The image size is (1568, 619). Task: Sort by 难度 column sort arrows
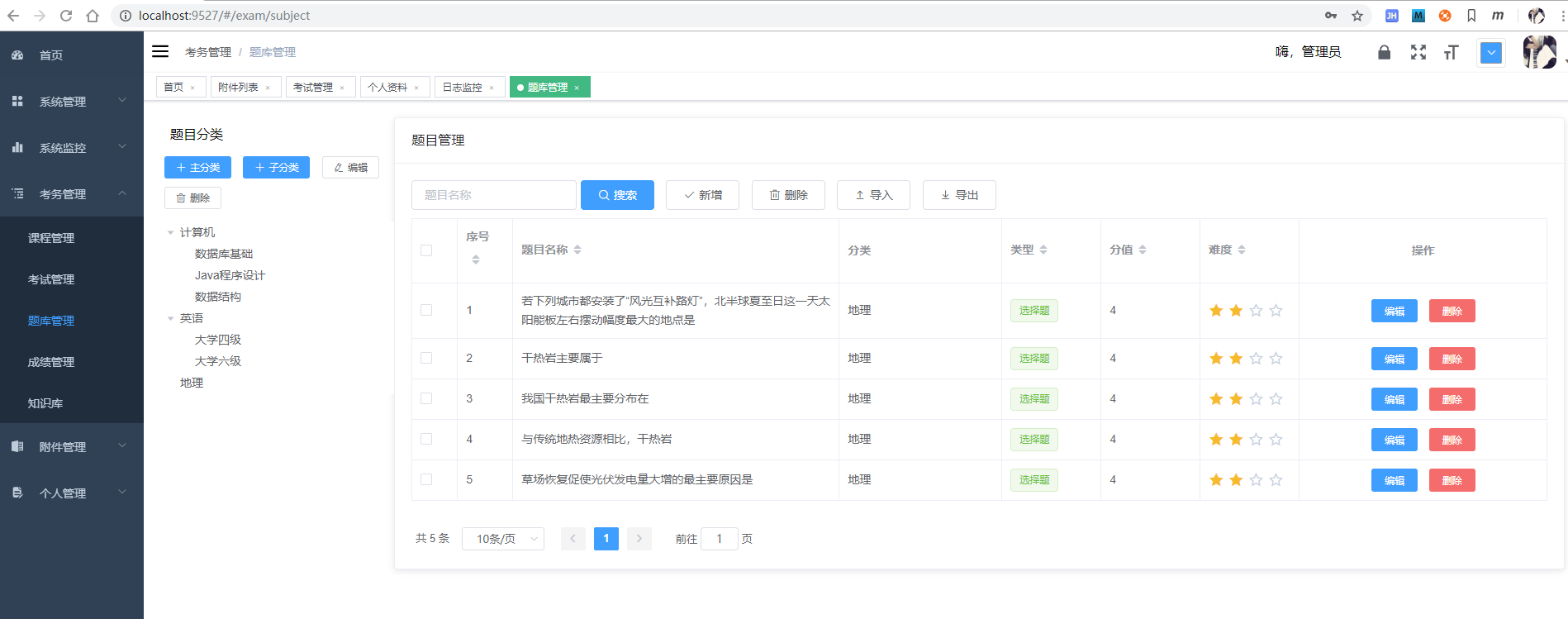coord(1242,250)
